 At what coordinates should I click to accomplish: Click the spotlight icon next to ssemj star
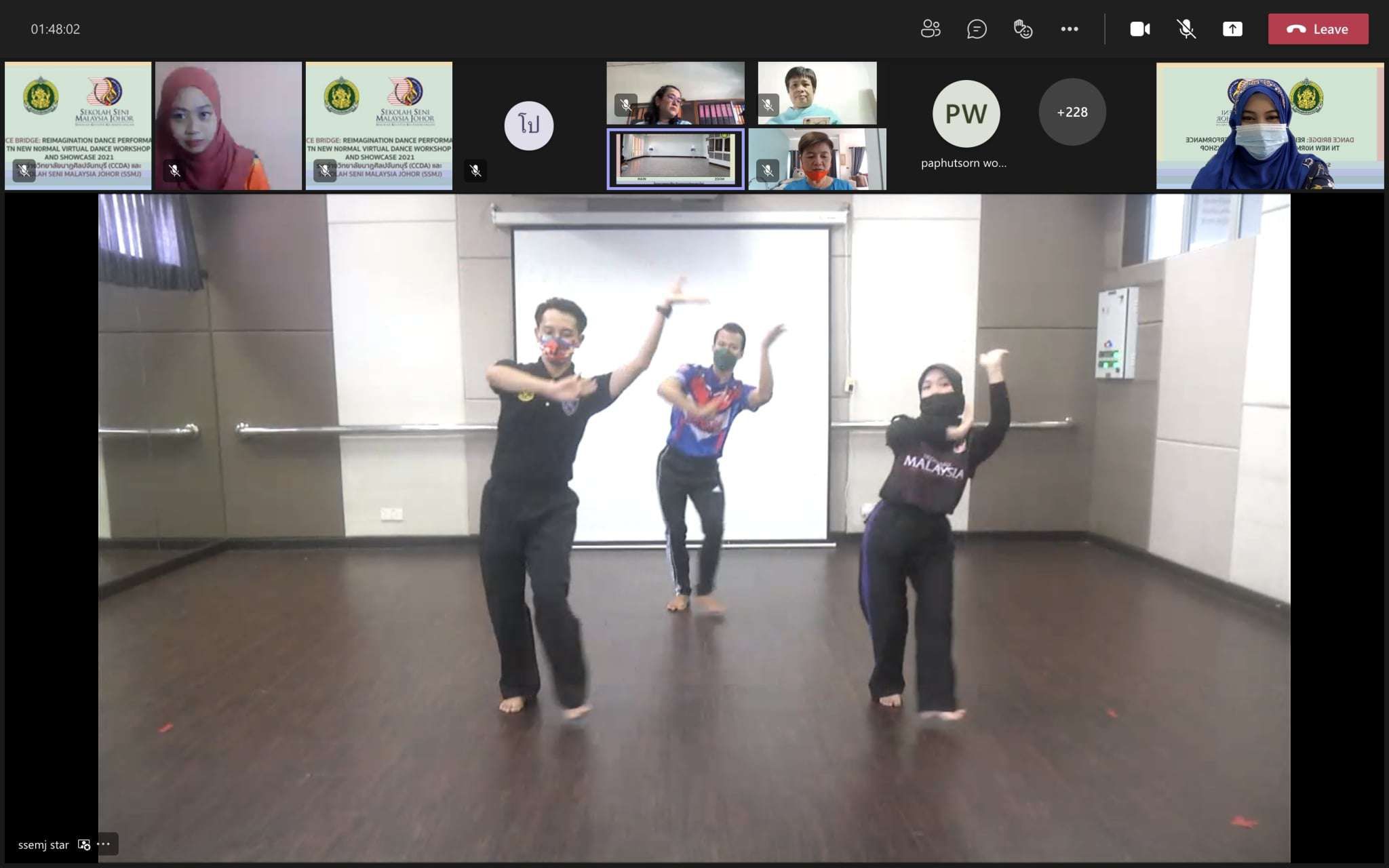point(84,844)
